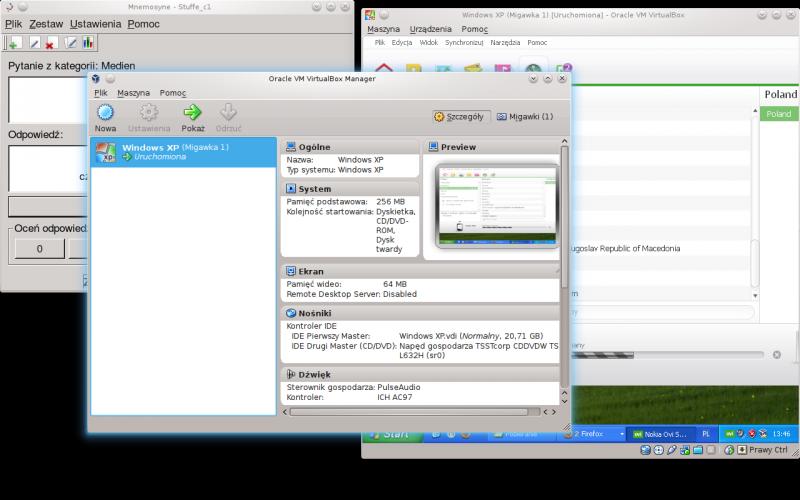Open Maszyna menu in VirtualBox Manager
This screenshot has width=800, height=500.
133,92
